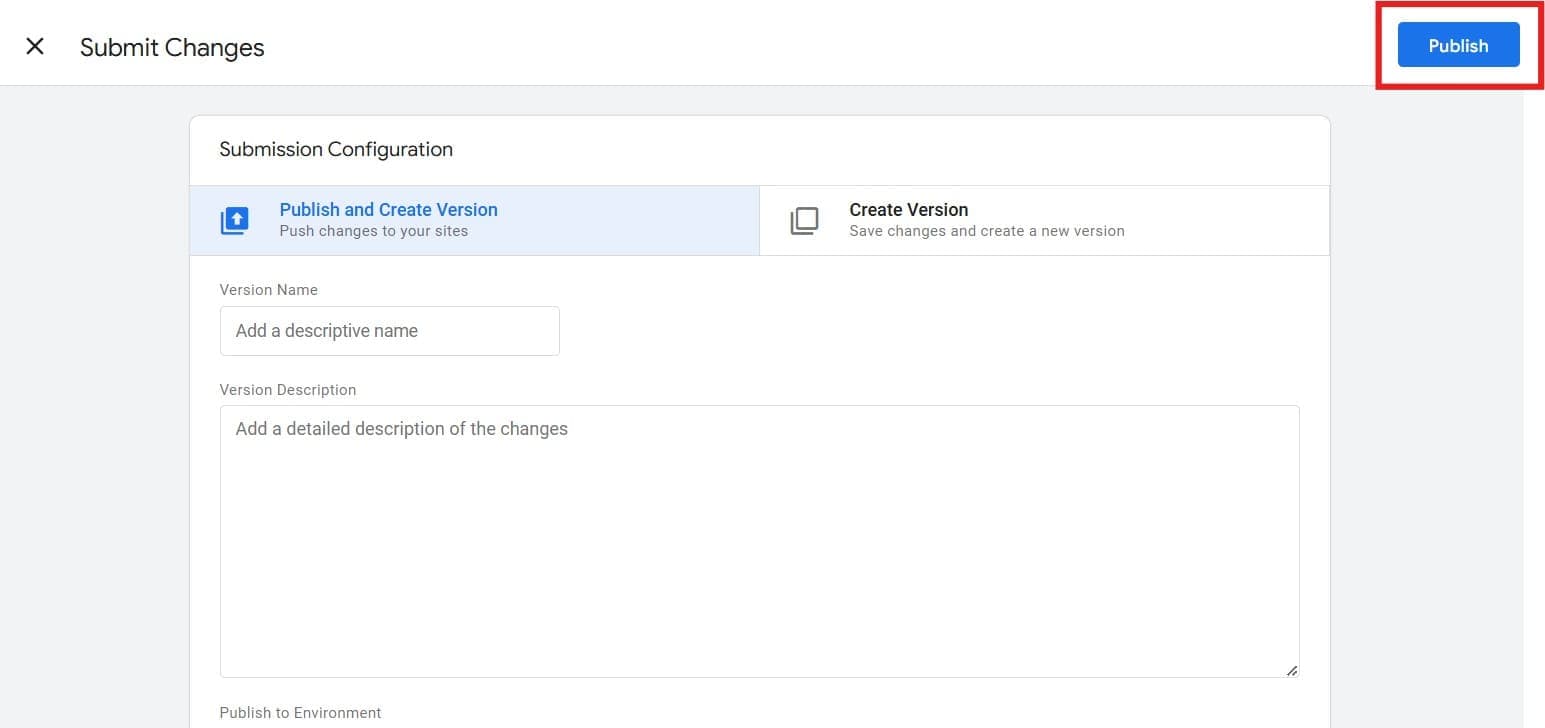Click the Submission Configuration header
1545x728 pixels.
(x=336, y=149)
